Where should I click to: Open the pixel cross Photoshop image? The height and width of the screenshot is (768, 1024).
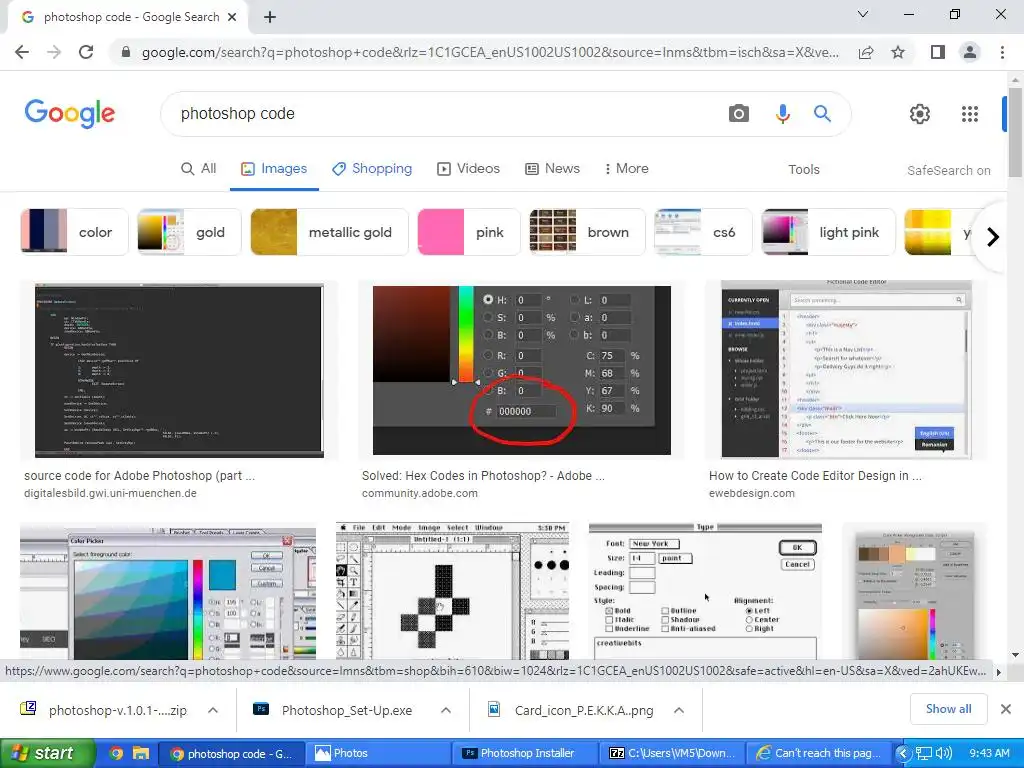[x=453, y=591]
